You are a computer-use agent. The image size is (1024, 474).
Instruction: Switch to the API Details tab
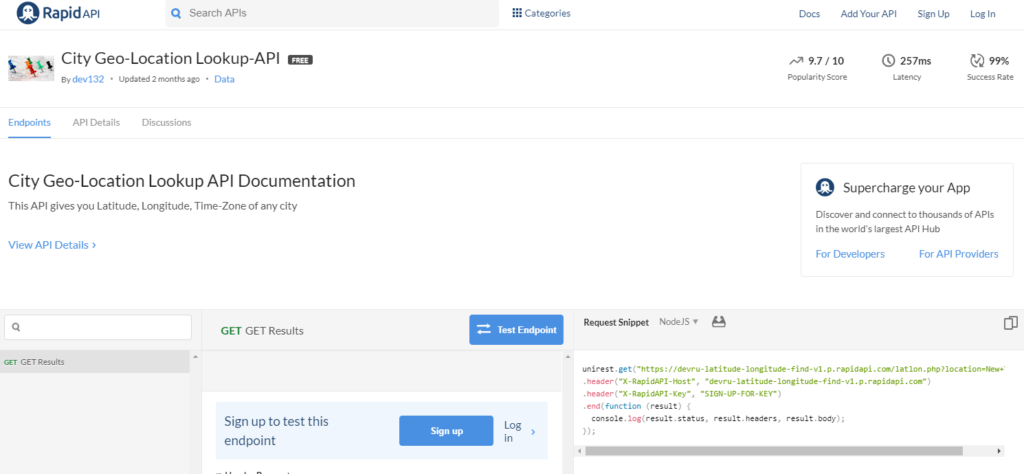click(x=96, y=122)
